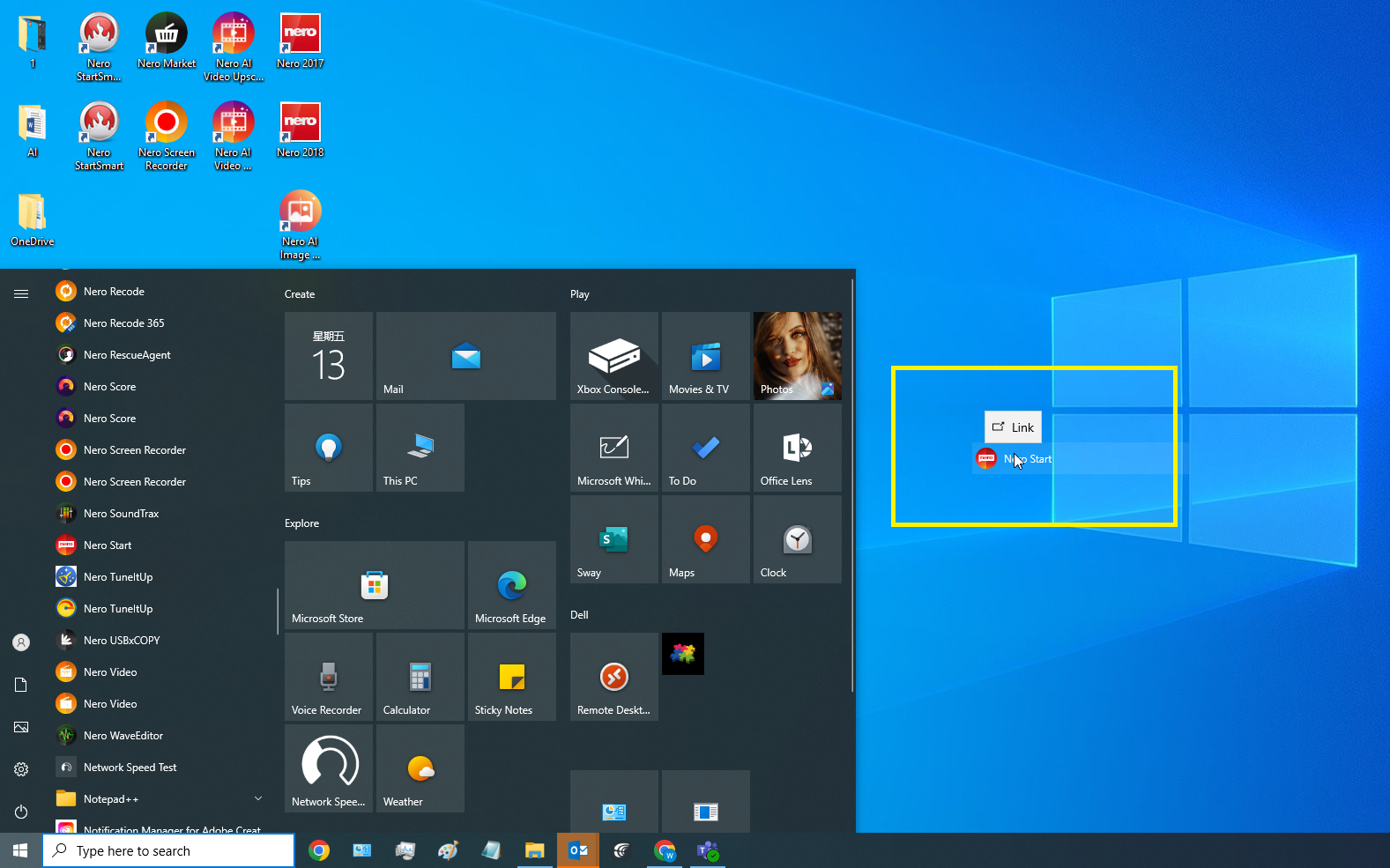Screen dimensions: 1390x868
Task: Open the Microsoft Edge tile
Action: [512, 585]
